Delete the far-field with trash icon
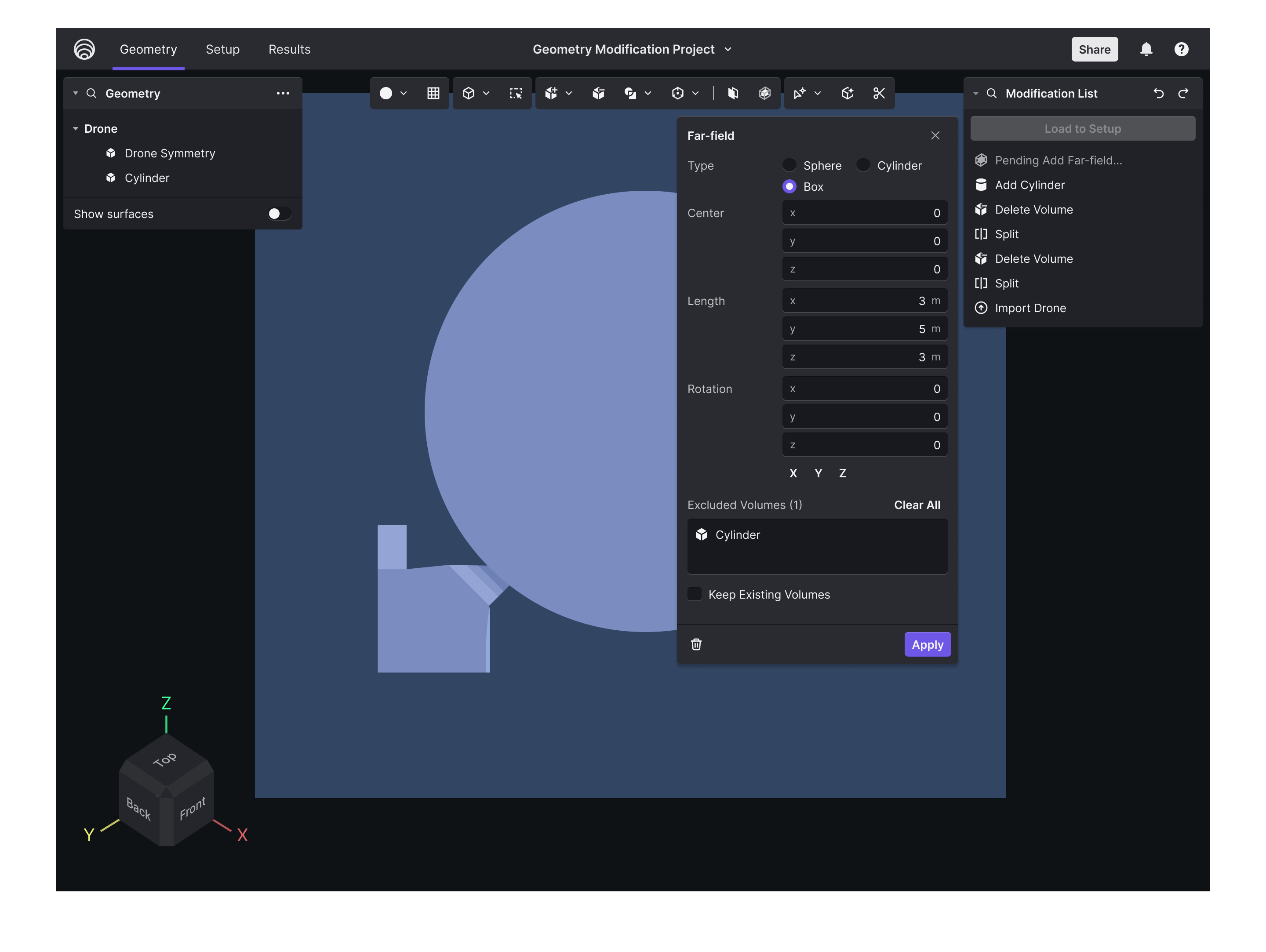 [696, 644]
